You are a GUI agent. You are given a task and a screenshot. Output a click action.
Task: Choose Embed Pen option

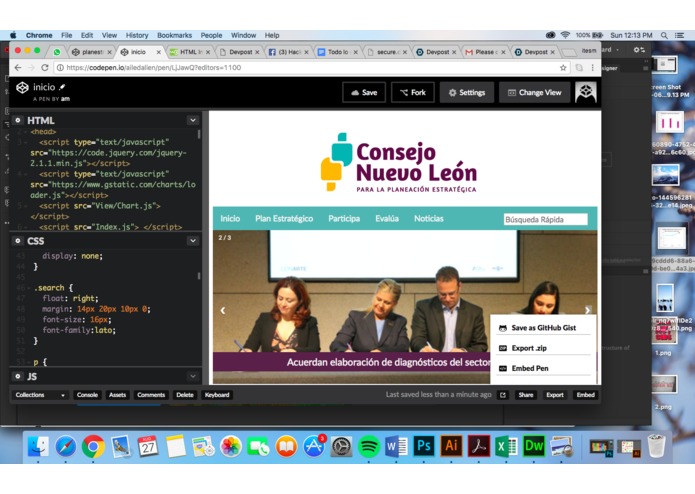[543, 368]
